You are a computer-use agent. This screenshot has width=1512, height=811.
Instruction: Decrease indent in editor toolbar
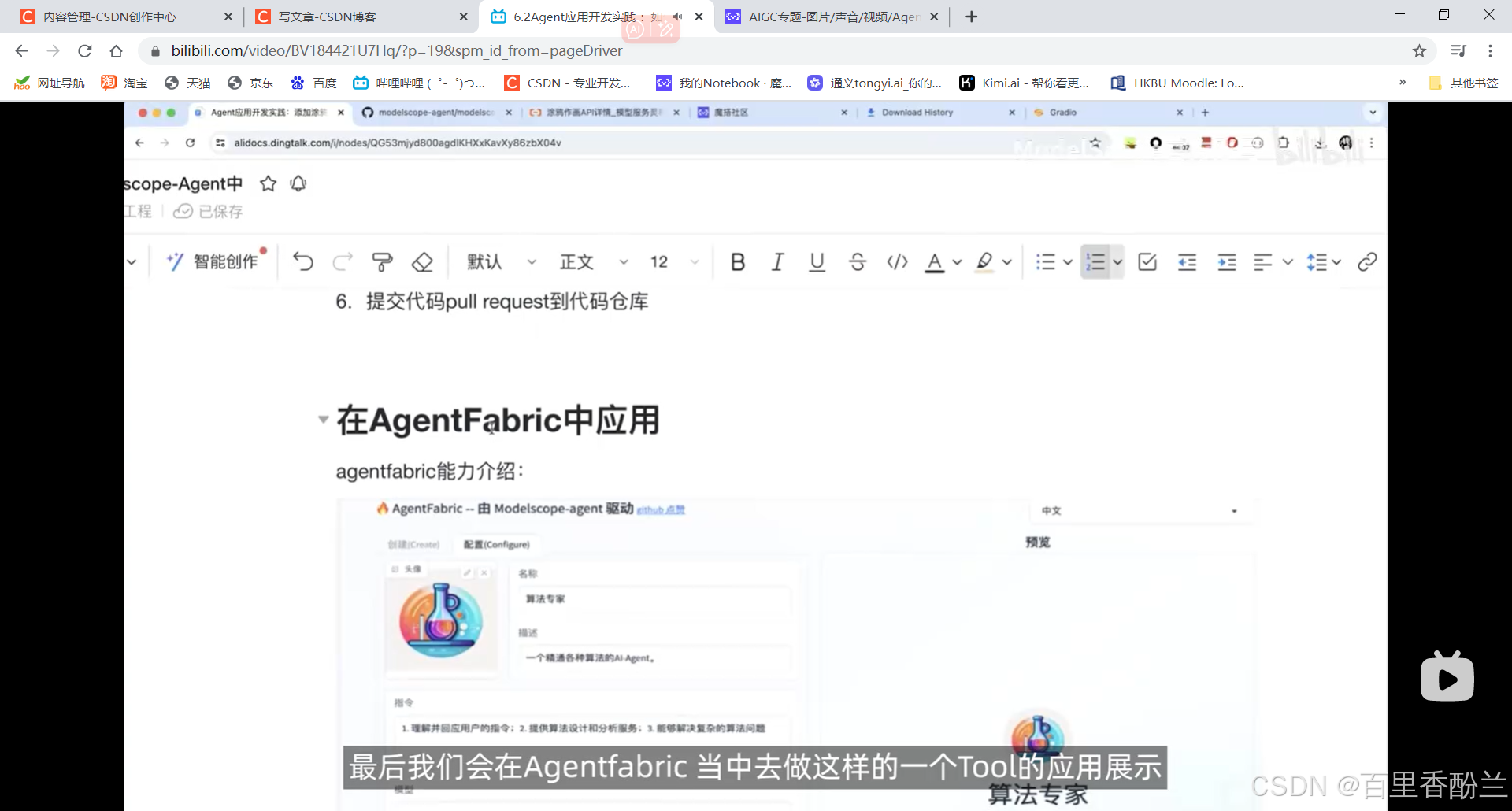[1187, 261]
